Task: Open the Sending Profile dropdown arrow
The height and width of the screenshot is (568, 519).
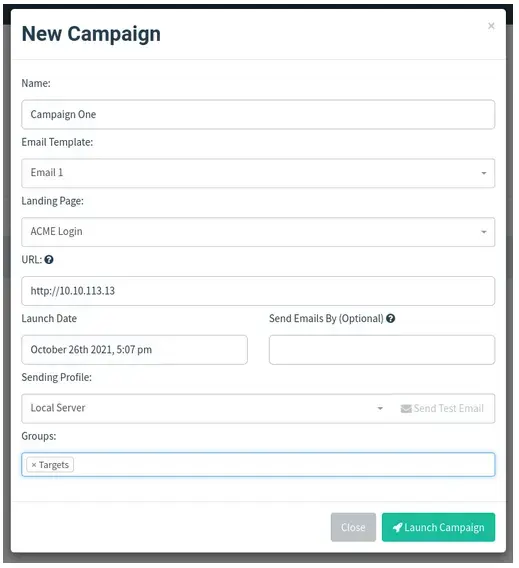Action: coord(380,409)
